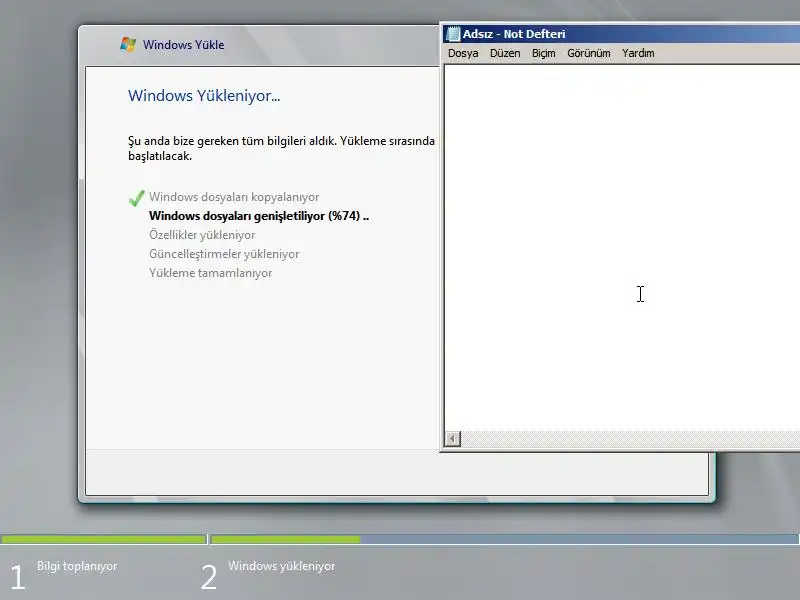Click 'Güncelleştirmeler yükleniyor' step text
The height and width of the screenshot is (600, 800).
click(x=224, y=254)
